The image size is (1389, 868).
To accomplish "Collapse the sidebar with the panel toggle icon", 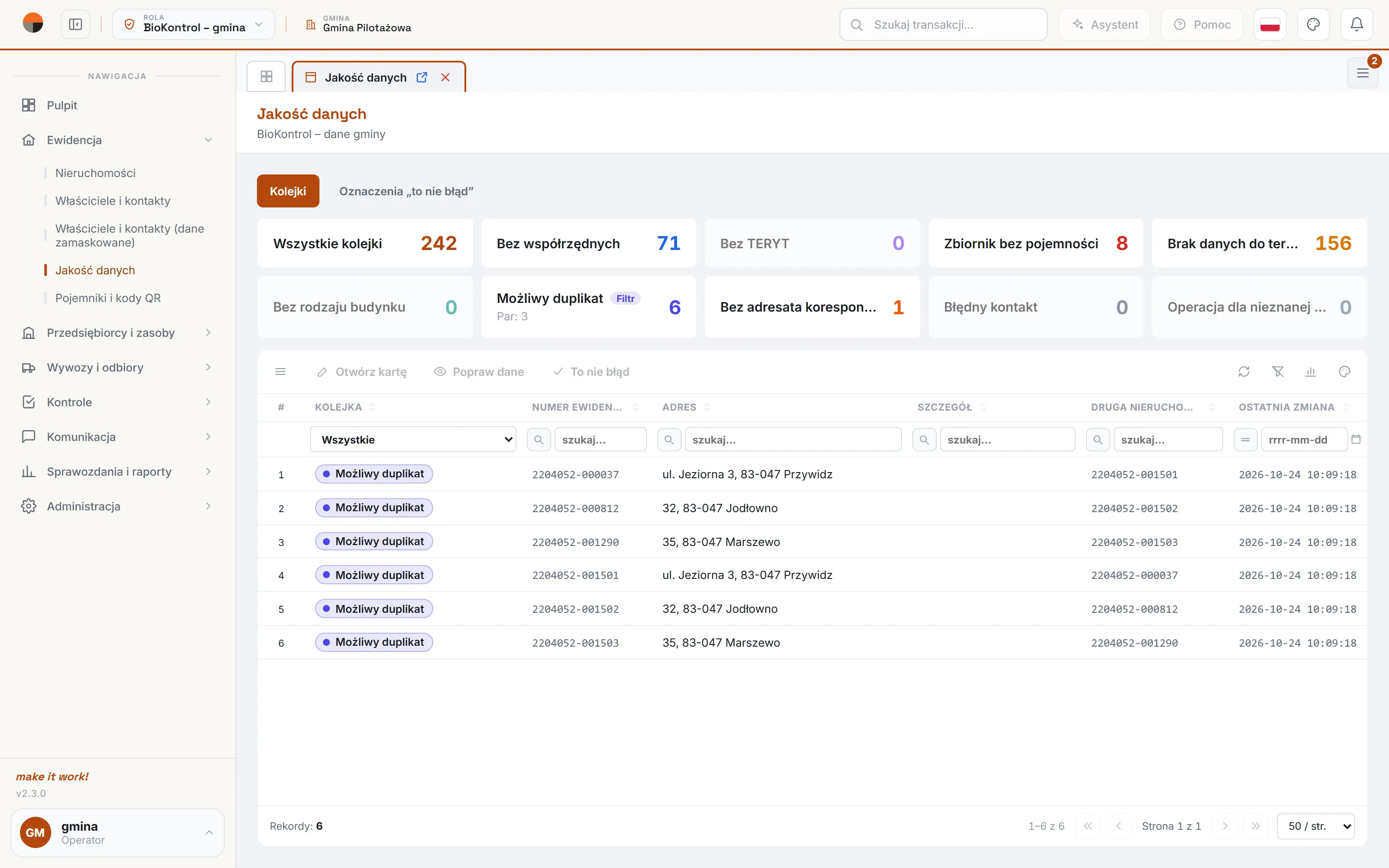I will [75, 25].
